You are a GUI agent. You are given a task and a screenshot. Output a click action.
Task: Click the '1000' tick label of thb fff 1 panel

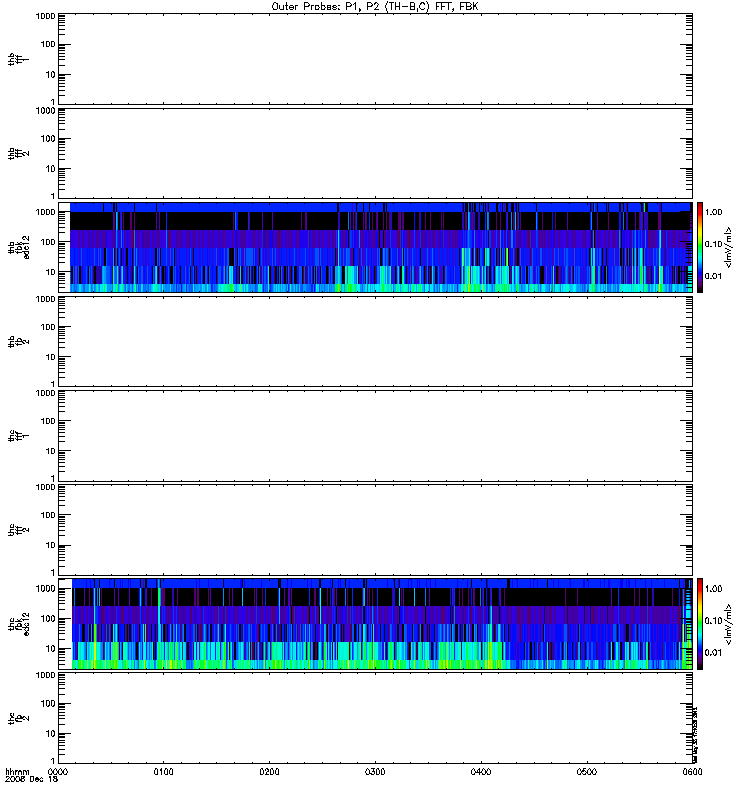(45, 16)
